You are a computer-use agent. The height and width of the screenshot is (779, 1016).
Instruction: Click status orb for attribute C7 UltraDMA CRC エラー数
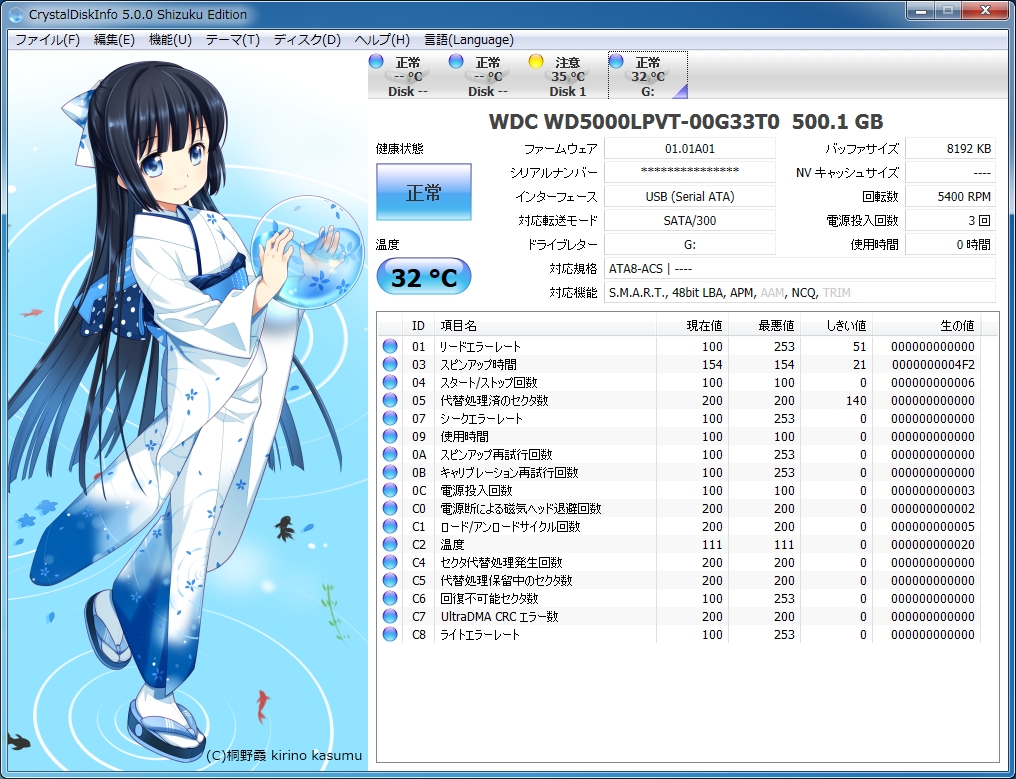(x=390, y=616)
